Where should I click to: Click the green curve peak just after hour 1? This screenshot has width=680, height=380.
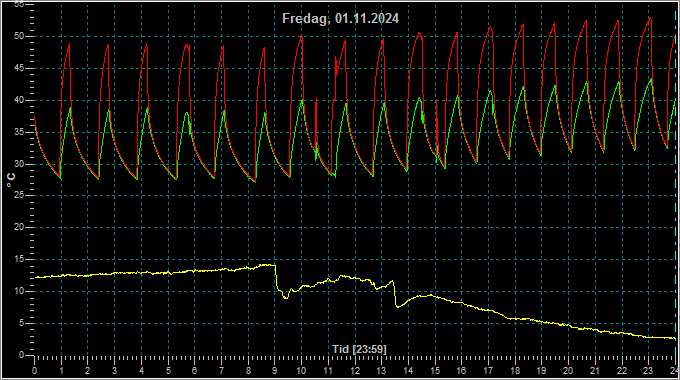pos(70,108)
